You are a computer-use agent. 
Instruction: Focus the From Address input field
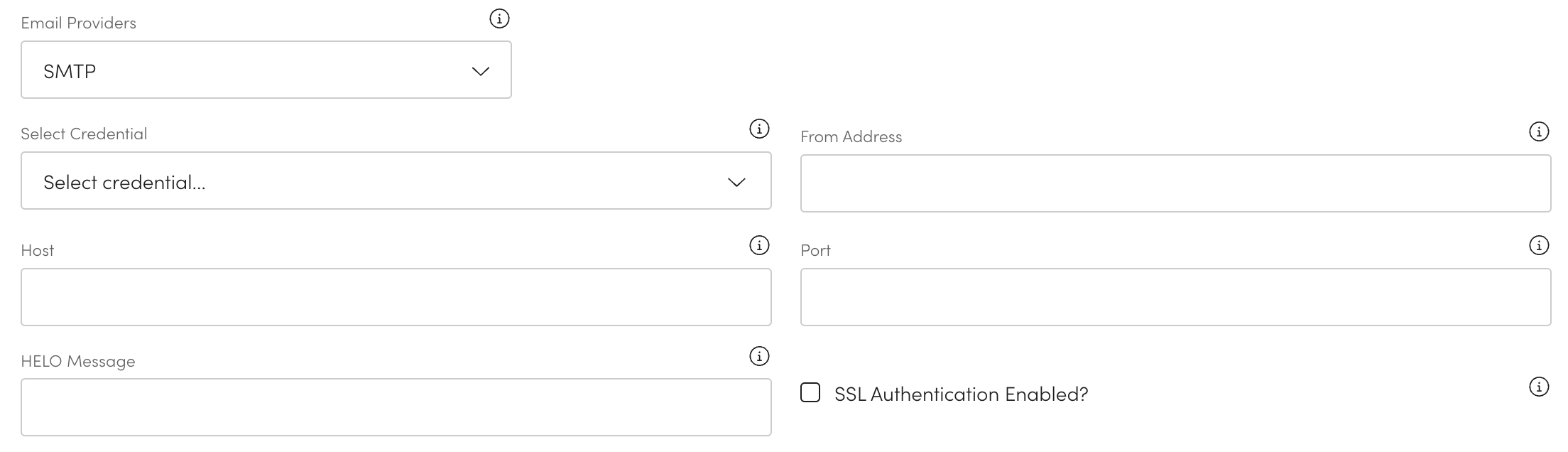point(1175,183)
